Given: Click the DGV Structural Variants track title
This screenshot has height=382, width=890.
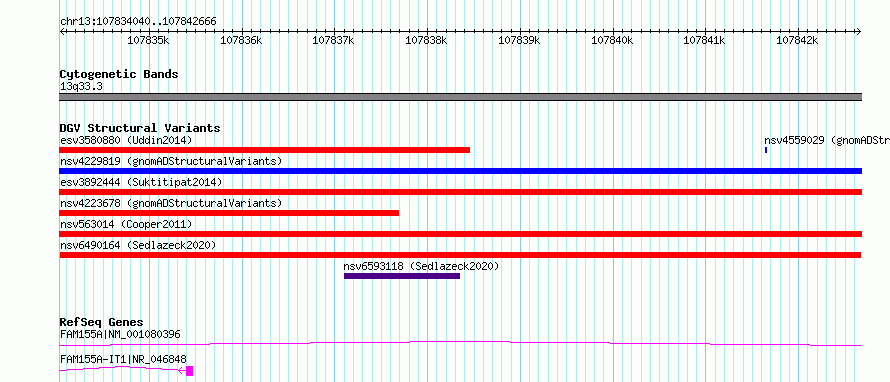Looking at the screenshot, I should coord(140,128).
